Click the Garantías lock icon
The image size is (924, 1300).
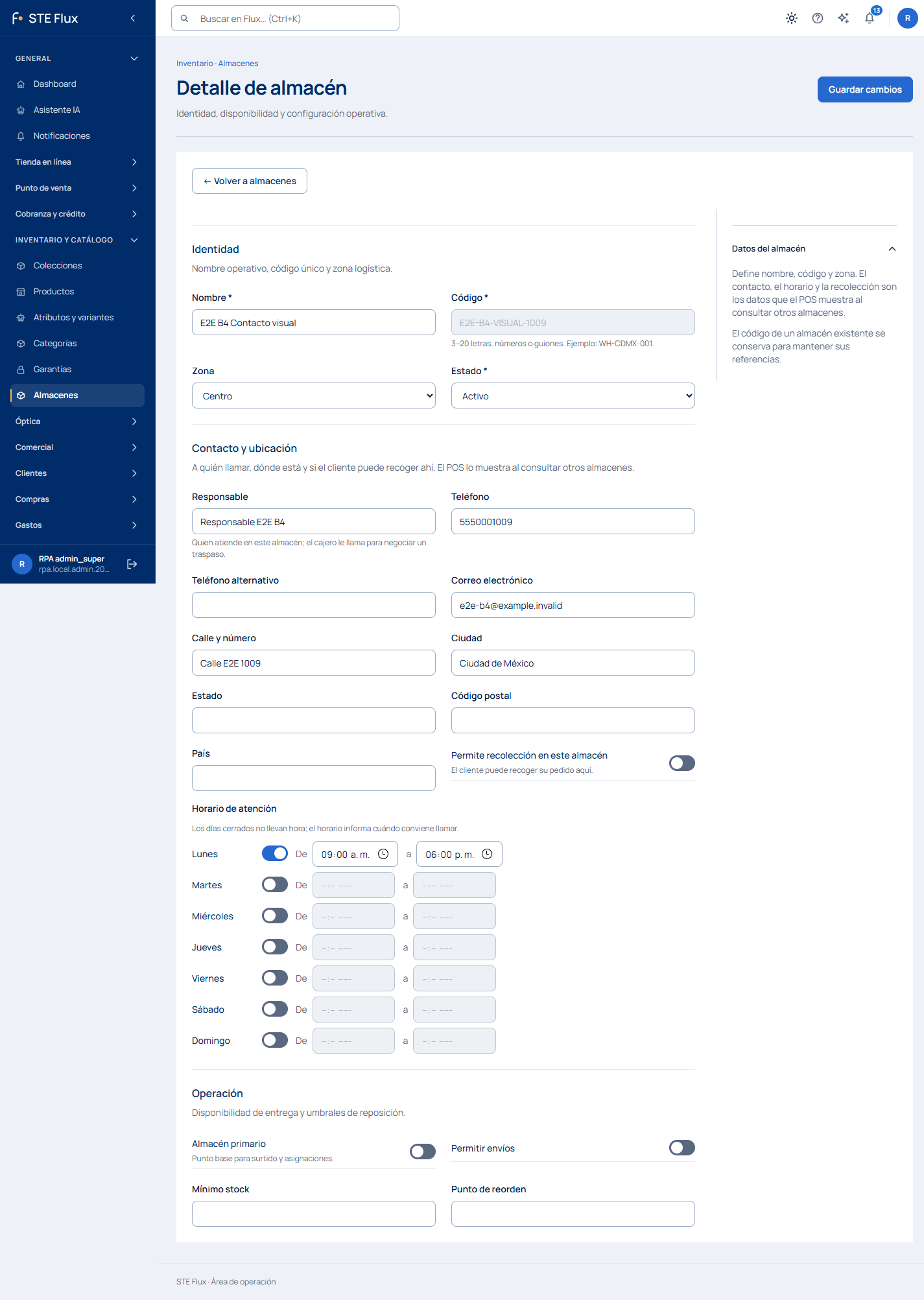pos(21,370)
